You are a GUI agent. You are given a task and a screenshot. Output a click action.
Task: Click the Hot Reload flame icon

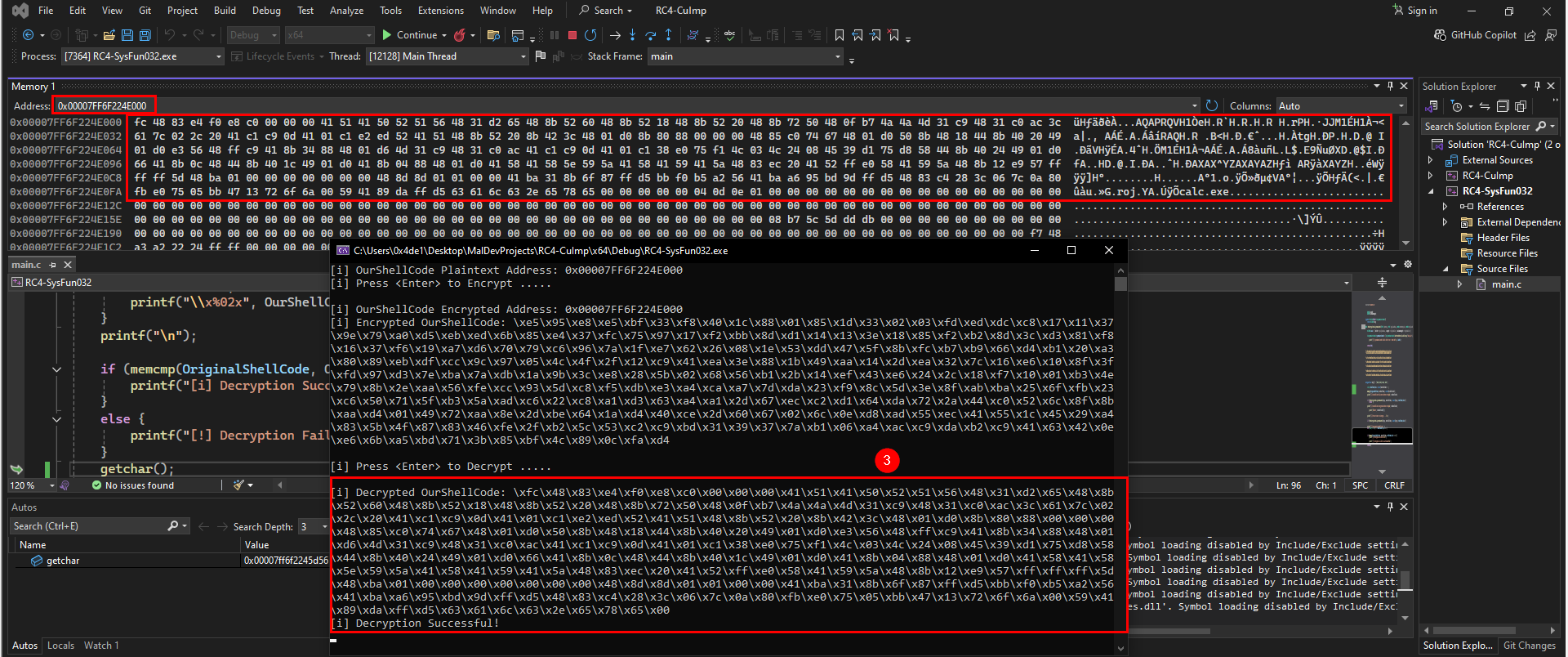pyautogui.click(x=460, y=35)
